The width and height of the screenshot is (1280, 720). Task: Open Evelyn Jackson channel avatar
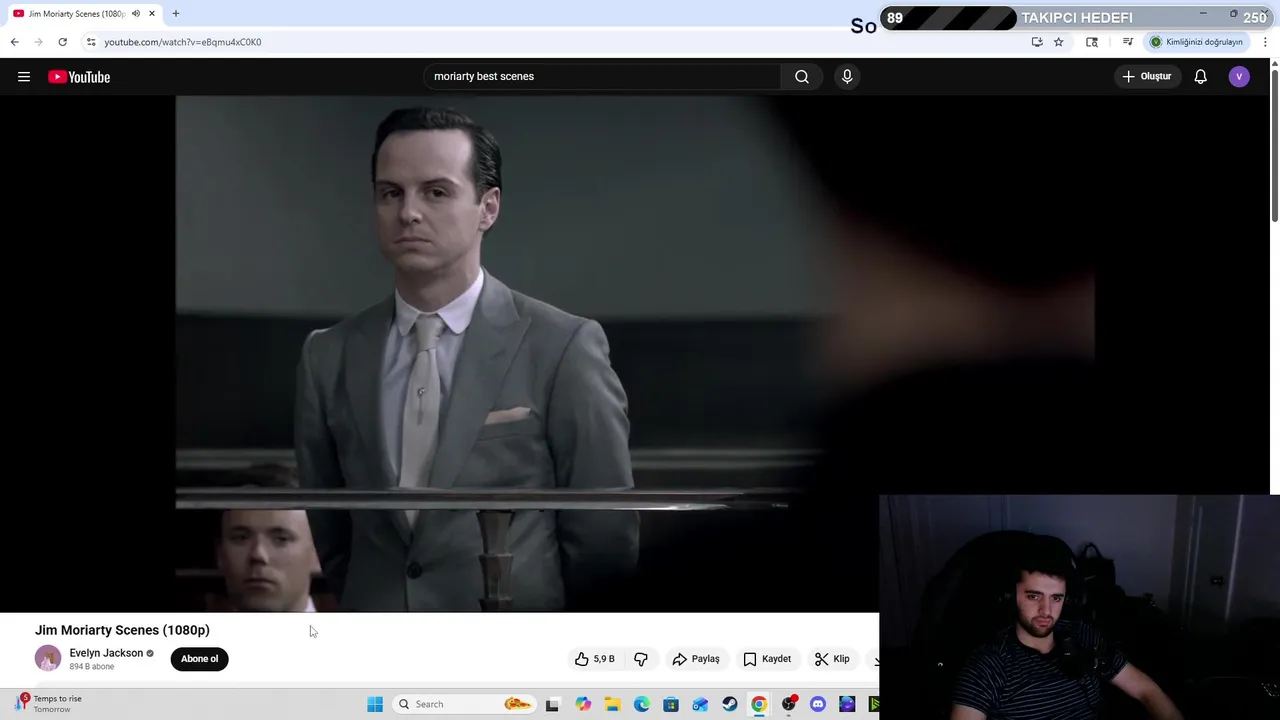(x=48, y=658)
